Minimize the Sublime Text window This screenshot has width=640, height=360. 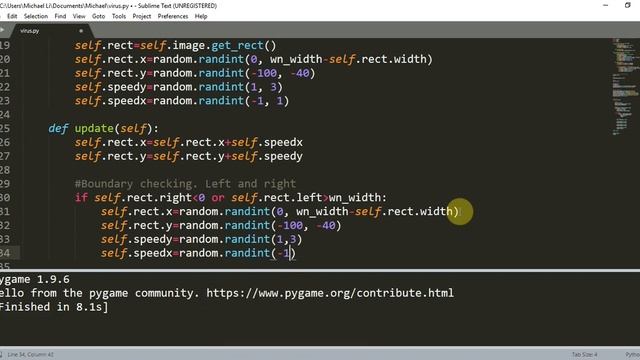(605, 5)
